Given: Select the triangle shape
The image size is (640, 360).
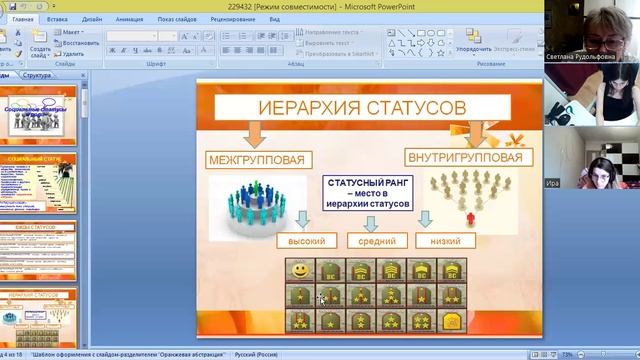Looking at the screenshot, I should pos(391,43).
